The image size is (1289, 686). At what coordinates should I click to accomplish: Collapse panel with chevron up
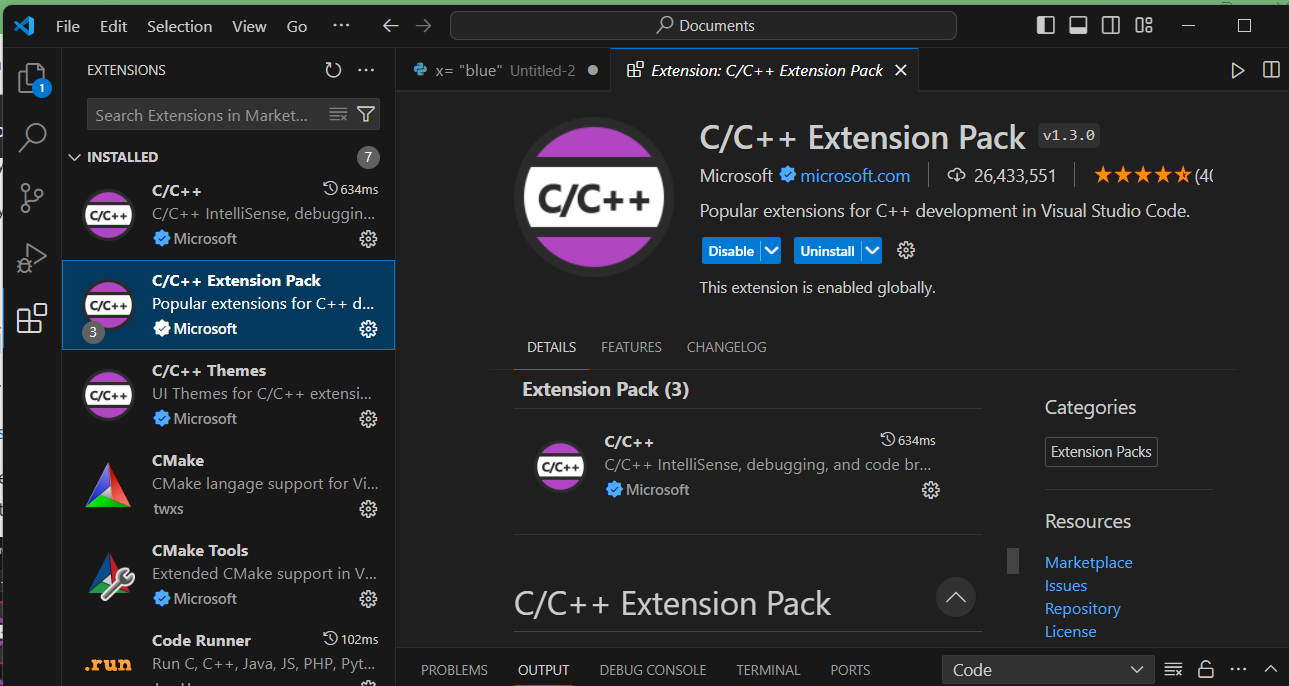[x=1271, y=669]
